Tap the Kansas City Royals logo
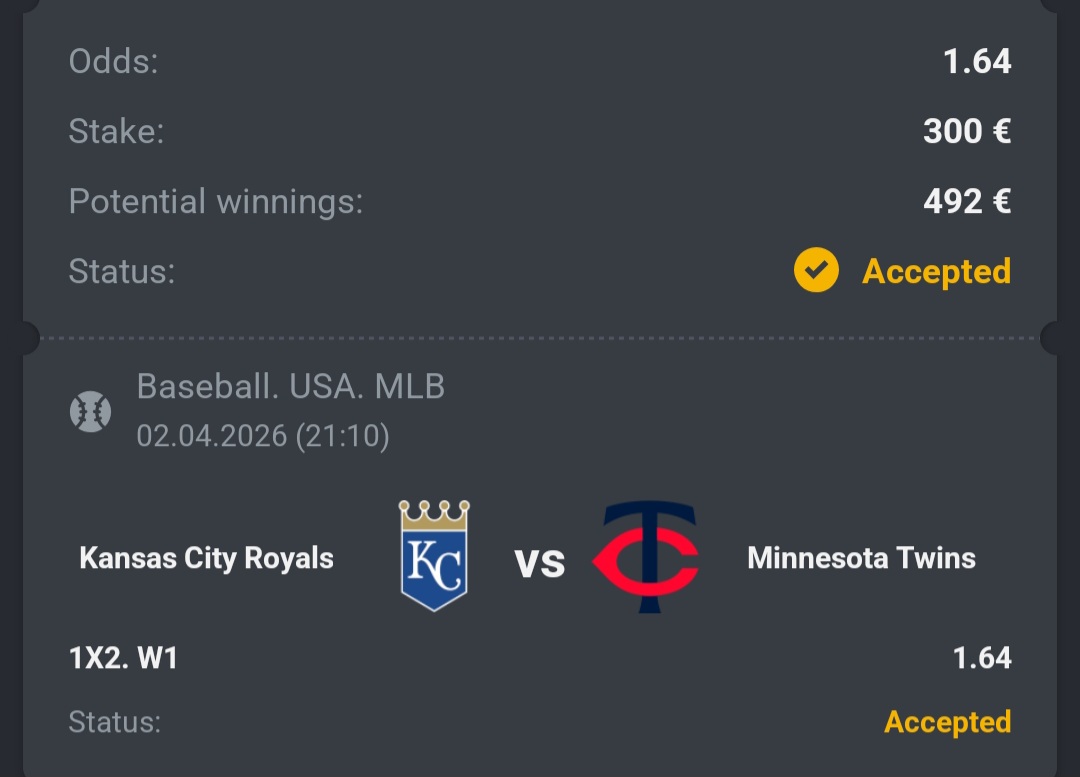 (434, 556)
